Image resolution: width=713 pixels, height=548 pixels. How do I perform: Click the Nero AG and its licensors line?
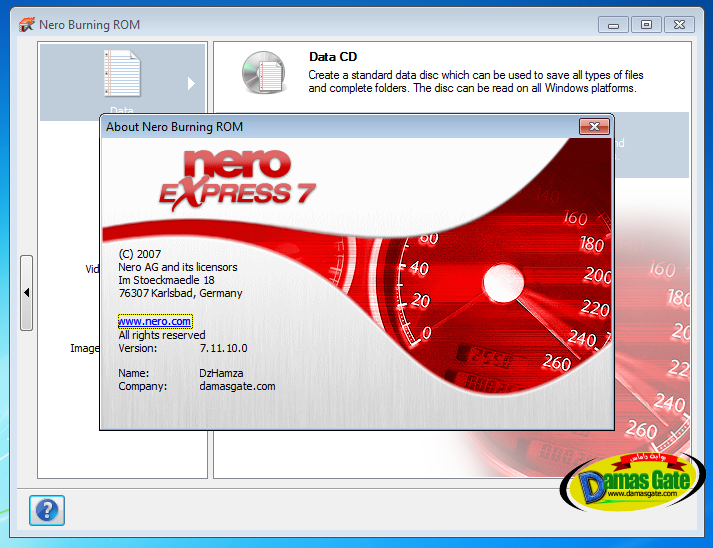[178, 267]
